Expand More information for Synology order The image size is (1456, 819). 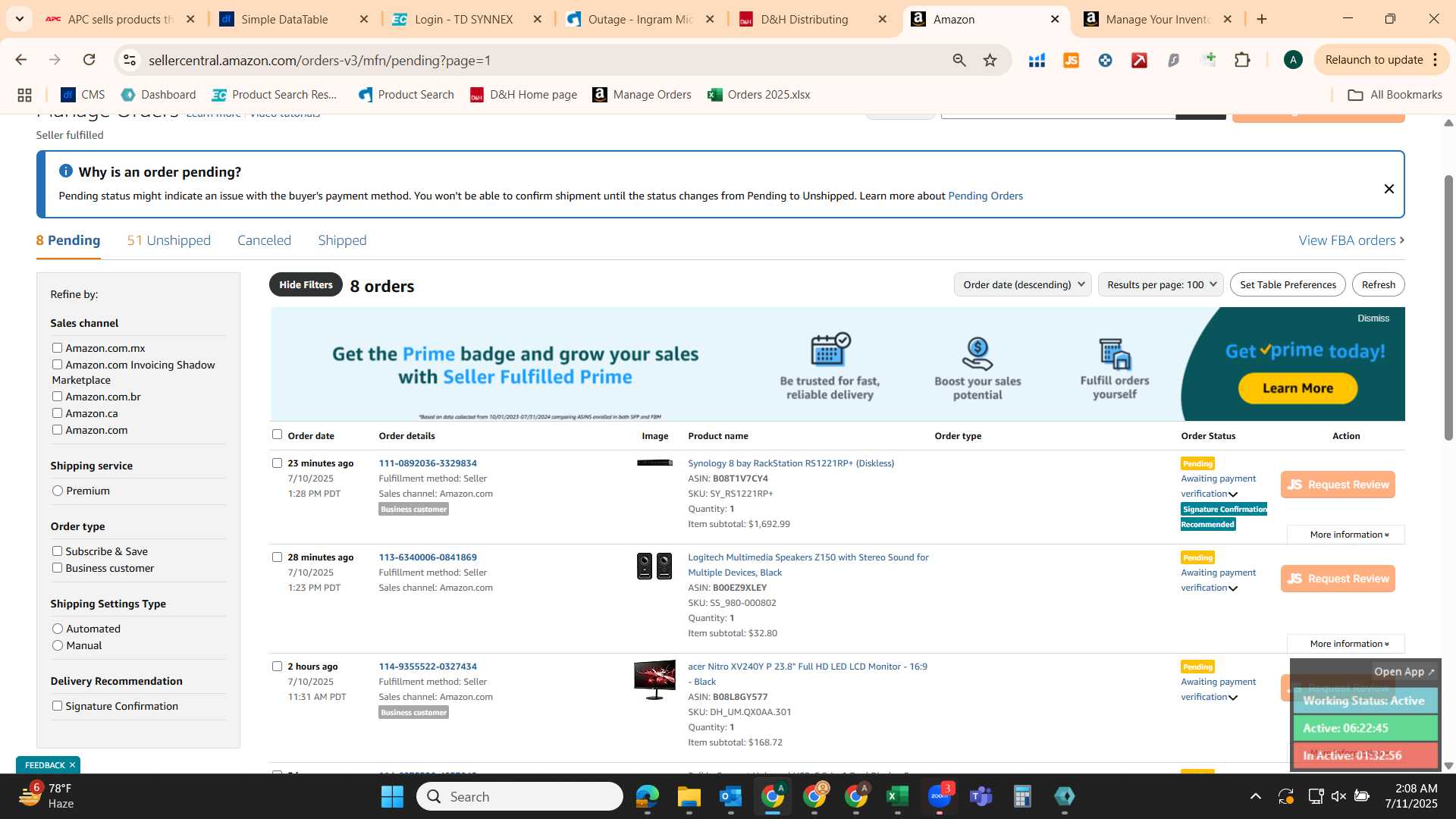(x=1345, y=535)
